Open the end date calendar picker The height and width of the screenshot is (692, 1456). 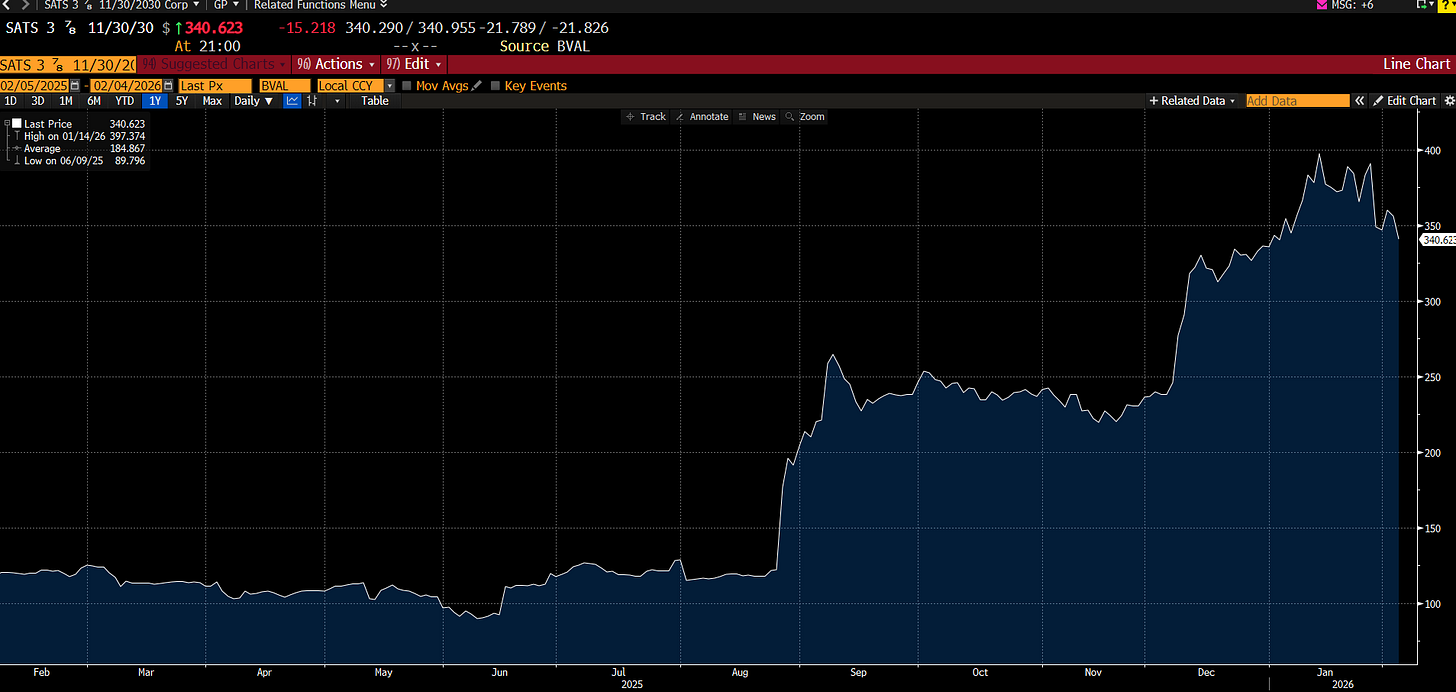coord(168,86)
